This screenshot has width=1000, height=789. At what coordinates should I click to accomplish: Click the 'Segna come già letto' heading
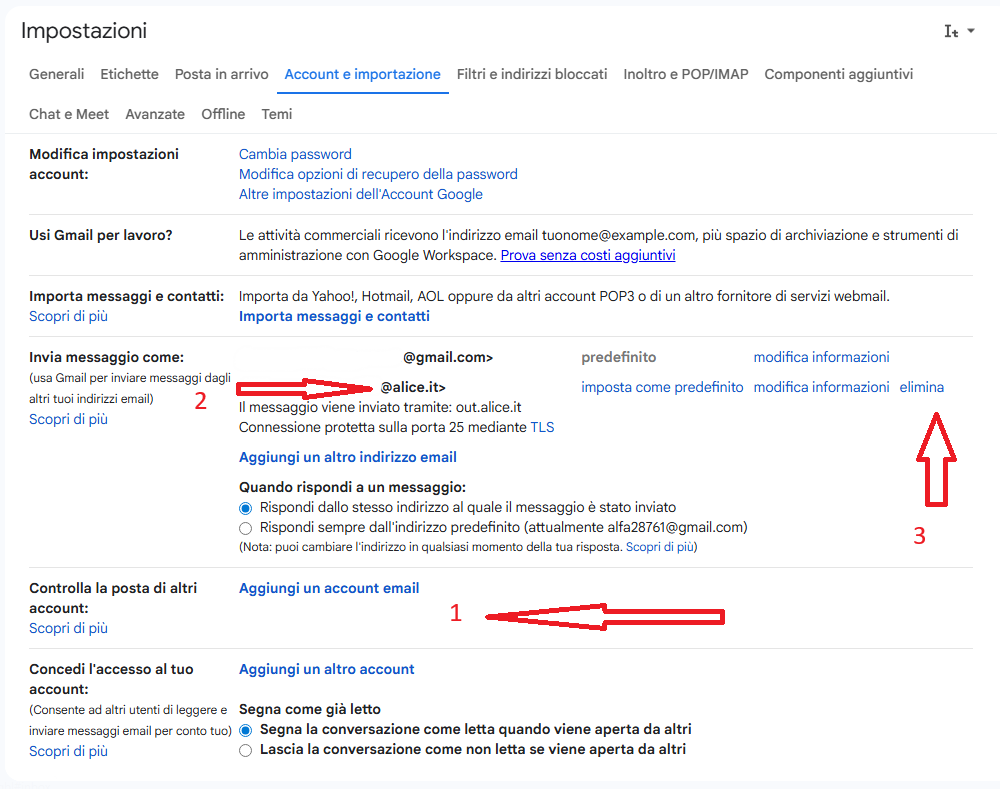point(309,709)
